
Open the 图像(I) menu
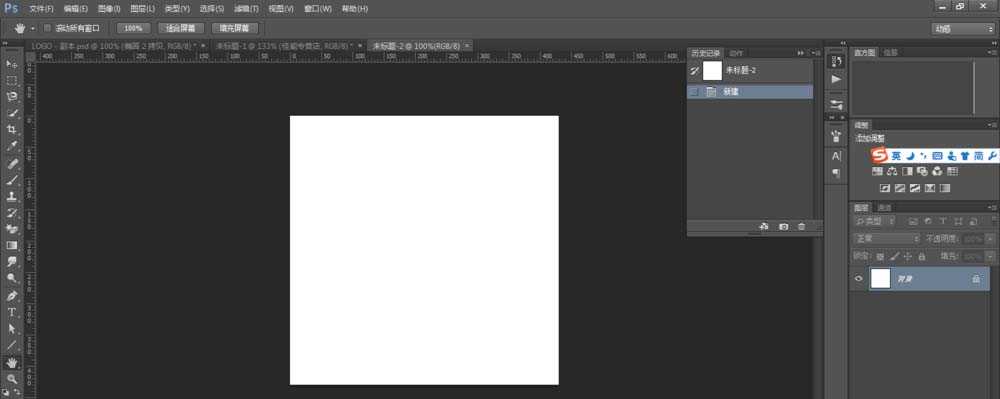point(109,9)
